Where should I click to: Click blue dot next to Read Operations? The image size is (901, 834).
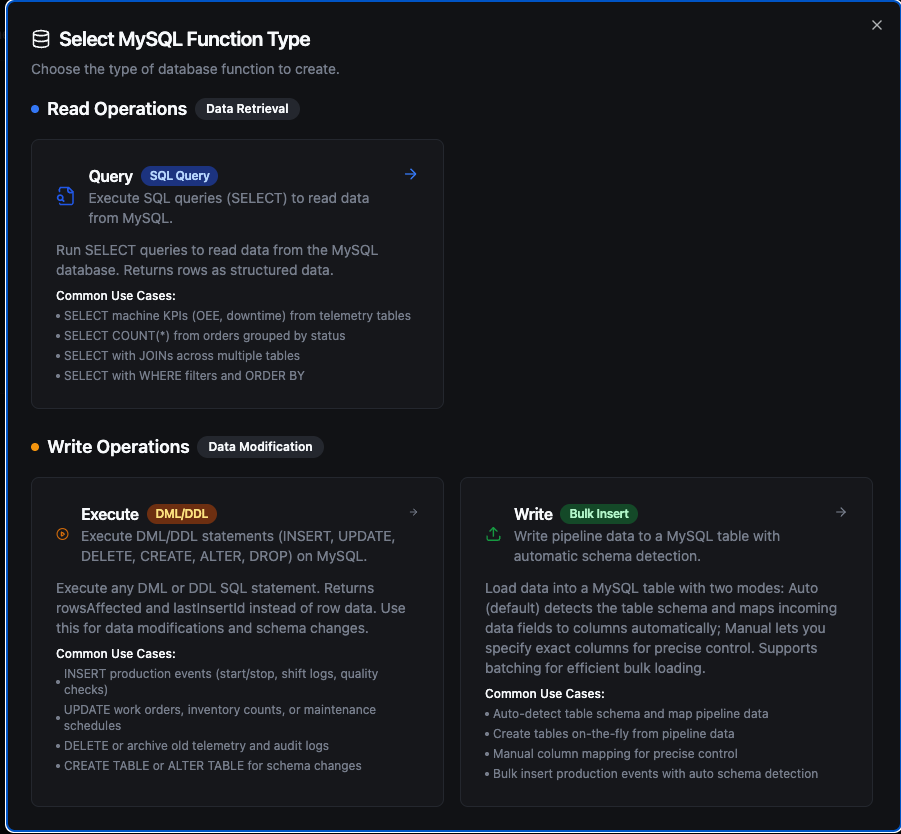point(35,109)
